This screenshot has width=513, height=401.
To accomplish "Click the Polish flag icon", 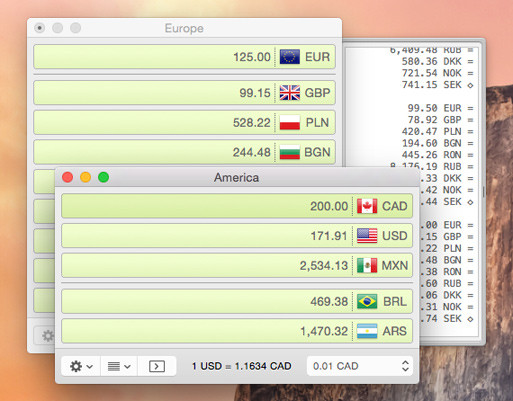I will (x=289, y=122).
